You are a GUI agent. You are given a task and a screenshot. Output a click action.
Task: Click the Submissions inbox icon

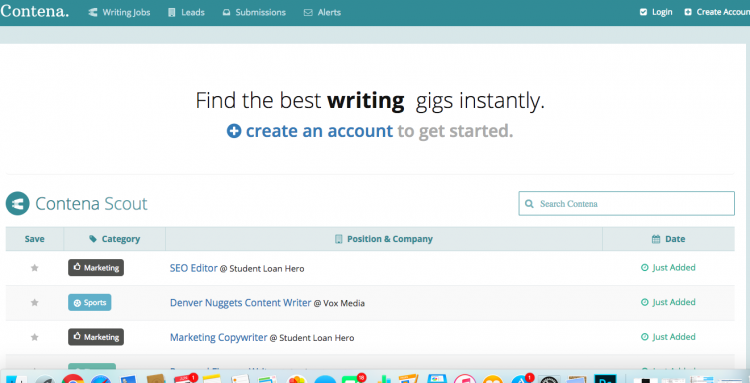(x=226, y=13)
